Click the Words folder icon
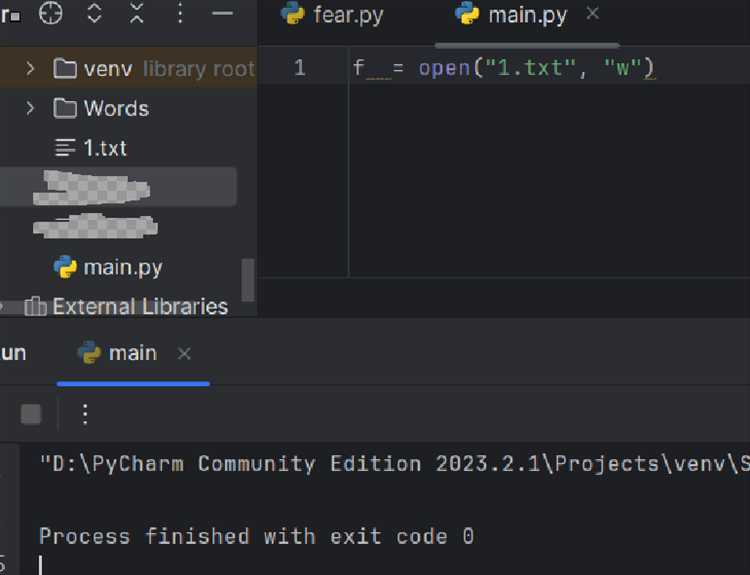The width and height of the screenshot is (750, 575). tap(65, 108)
